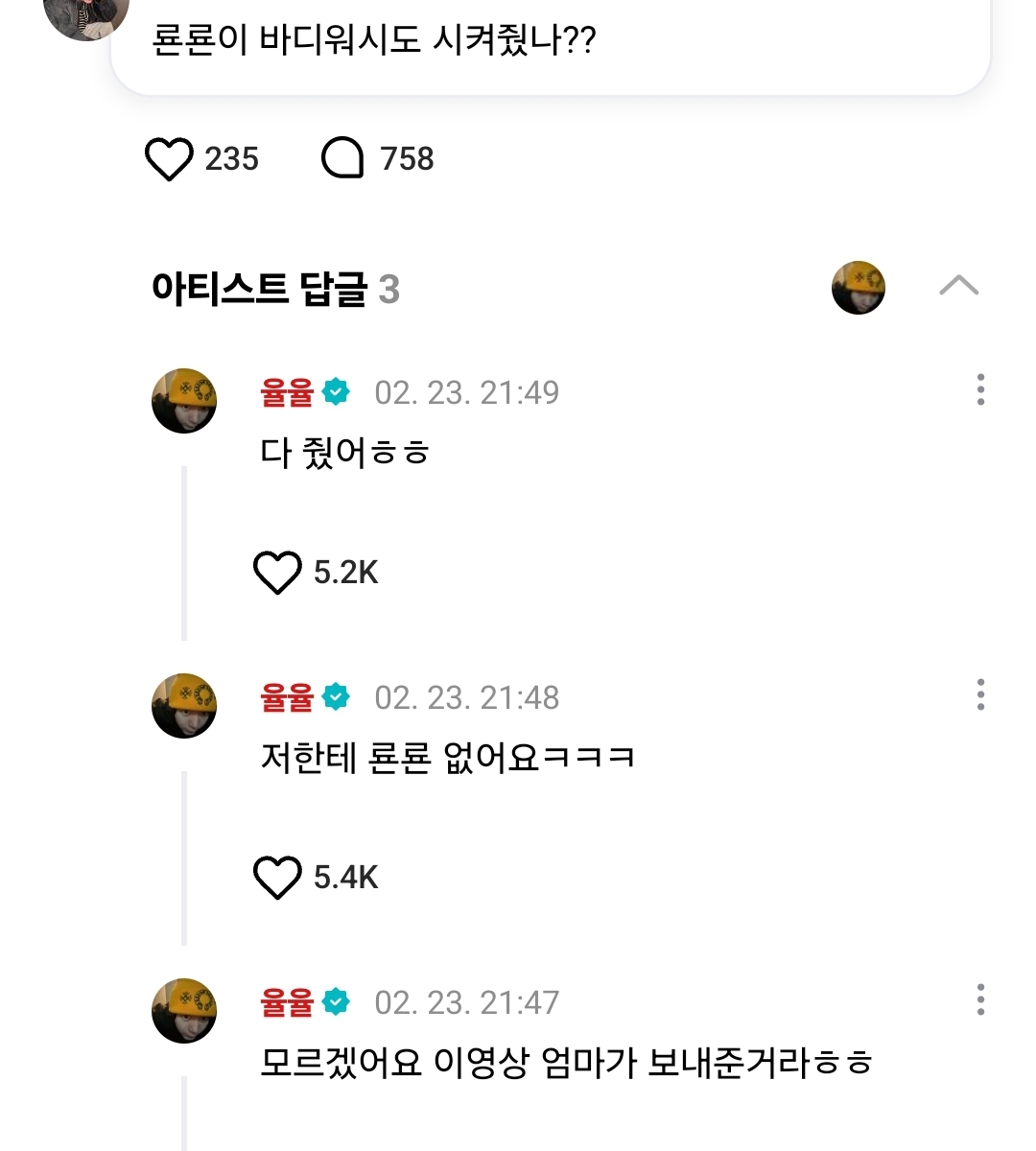Open 율율 profile picture on 21:47 reply
The width and height of the screenshot is (1036, 1151).
184,1011
